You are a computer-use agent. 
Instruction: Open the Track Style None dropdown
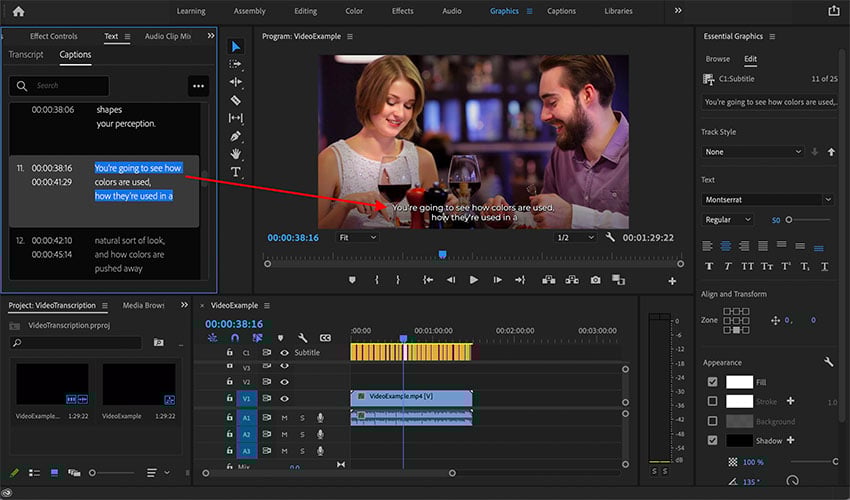[x=753, y=152]
